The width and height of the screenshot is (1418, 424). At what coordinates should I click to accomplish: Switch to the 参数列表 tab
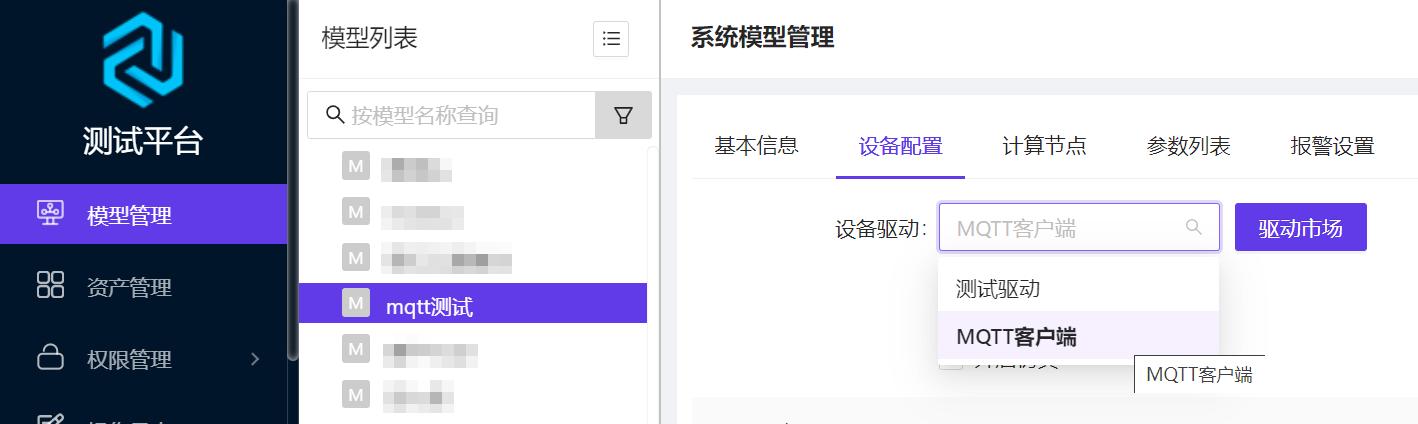point(1188,146)
